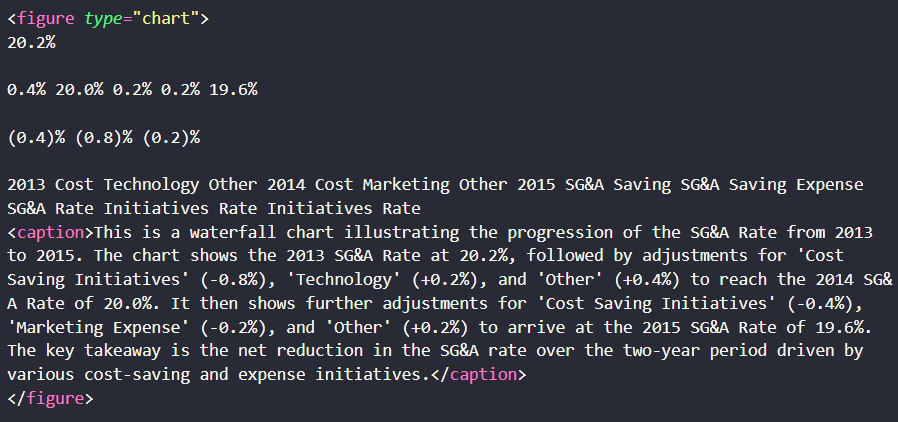This screenshot has height=422, width=898.
Task: Click the word "waterfall" in the caption
Action: (x=233, y=232)
